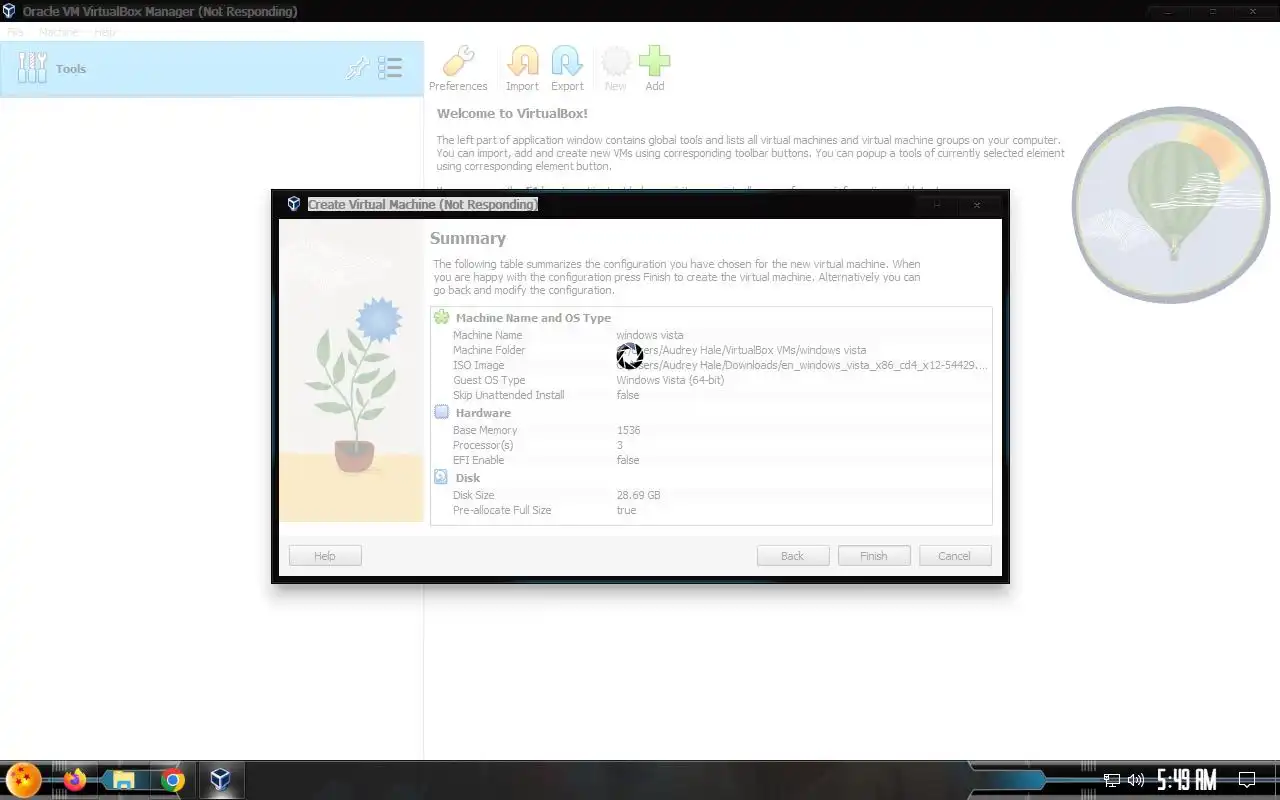Click the Finish button in the wizard
Image resolution: width=1280 pixels, height=800 pixels.
click(x=873, y=556)
